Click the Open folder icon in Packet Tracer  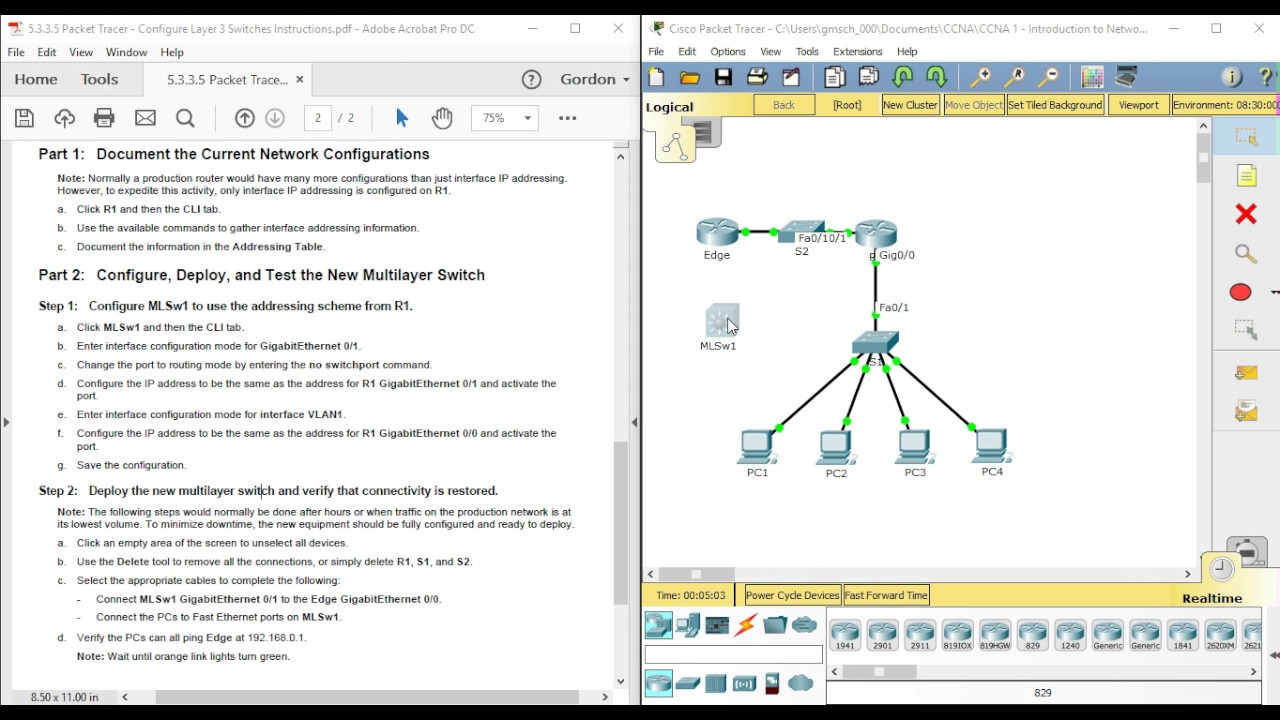[690, 77]
